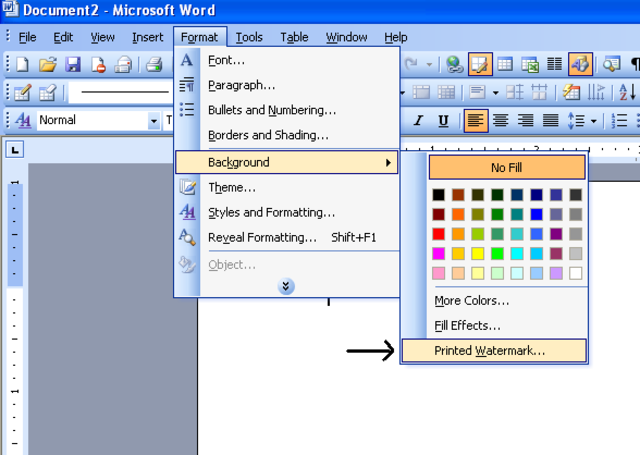Pick the bright red color swatch
Image resolution: width=640 pixels, height=455 pixels.
pos(439,234)
